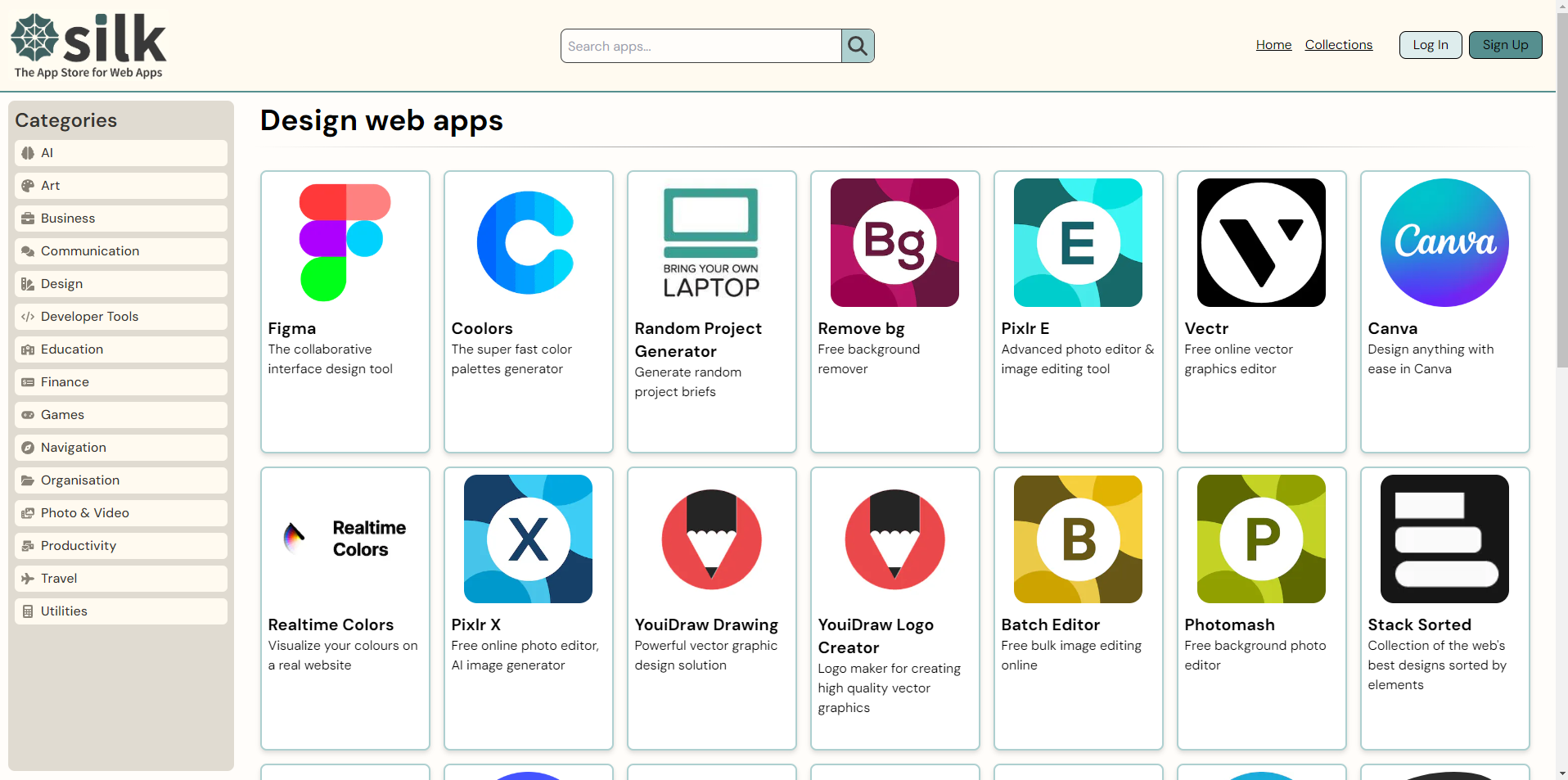Click the compass icon beside Navigation

[x=28, y=448]
